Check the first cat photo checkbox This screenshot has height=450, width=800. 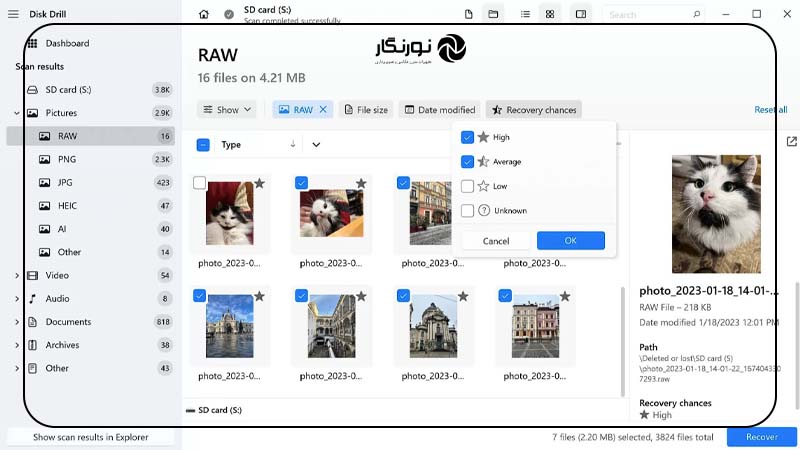pyautogui.click(x=199, y=183)
